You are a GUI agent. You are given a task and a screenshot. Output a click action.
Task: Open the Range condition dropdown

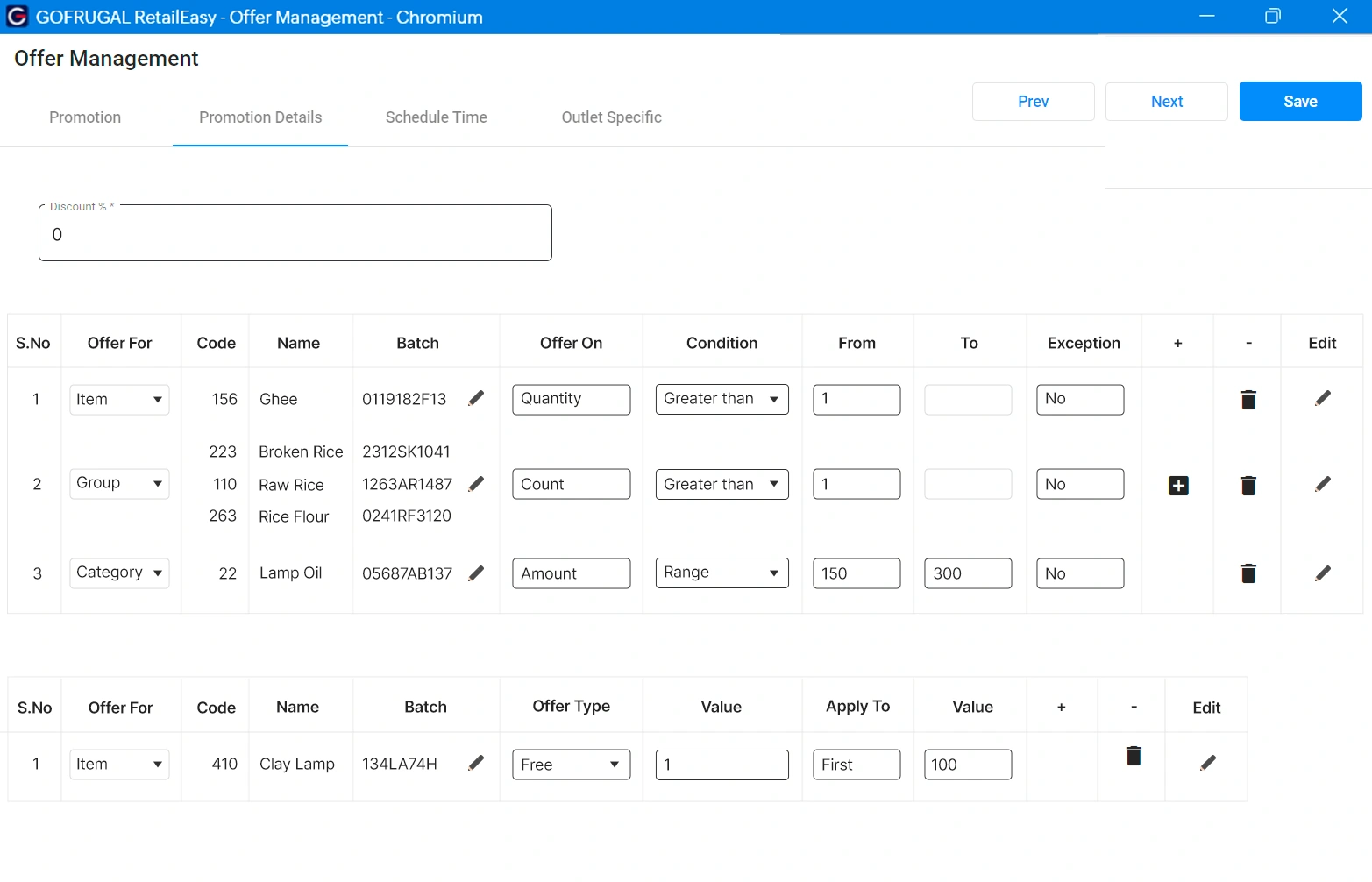coord(722,573)
